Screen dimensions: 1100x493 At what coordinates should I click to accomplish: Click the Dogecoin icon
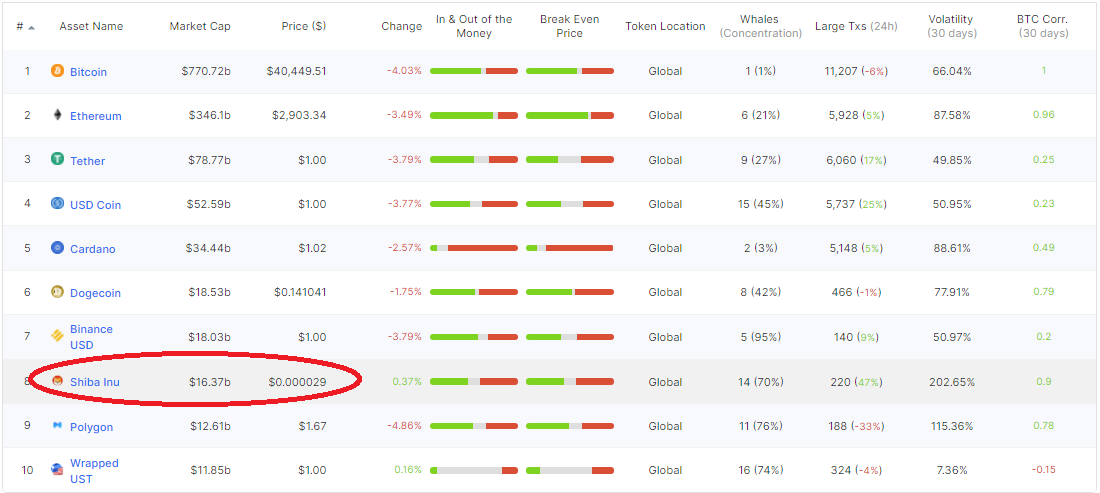pos(58,292)
